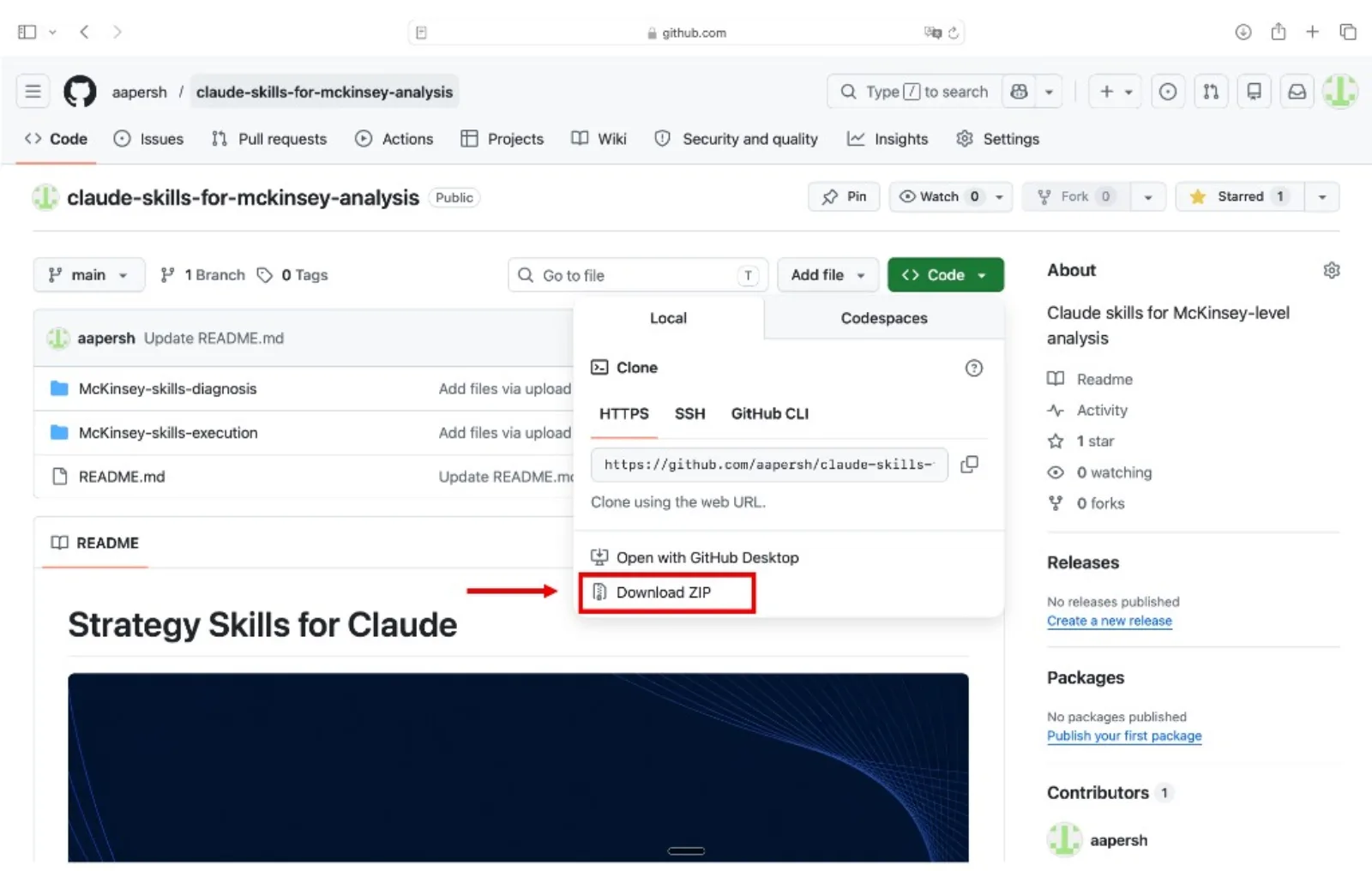Switch to the Pull requests tab

(x=269, y=139)
